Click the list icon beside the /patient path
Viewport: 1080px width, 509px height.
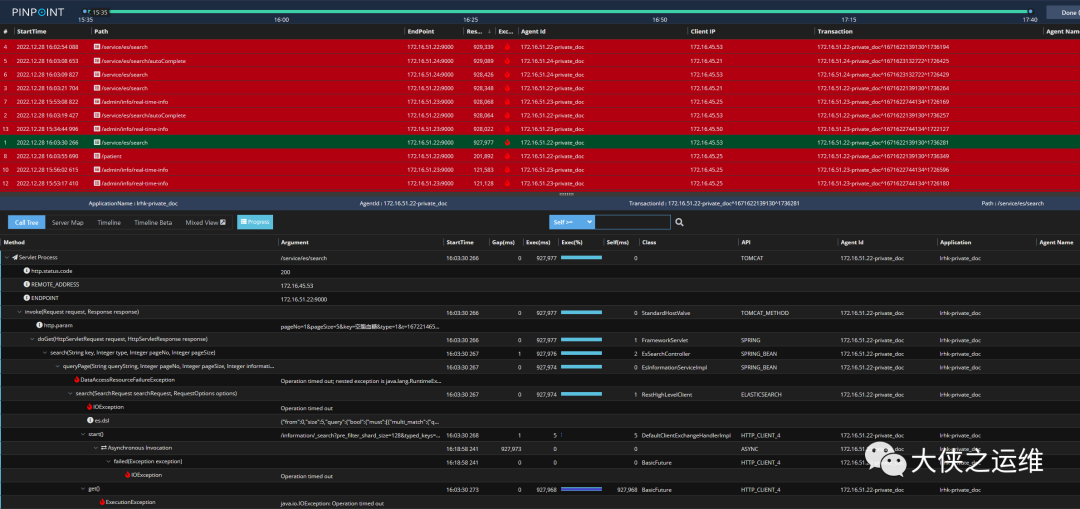click(x=96, y=156)
